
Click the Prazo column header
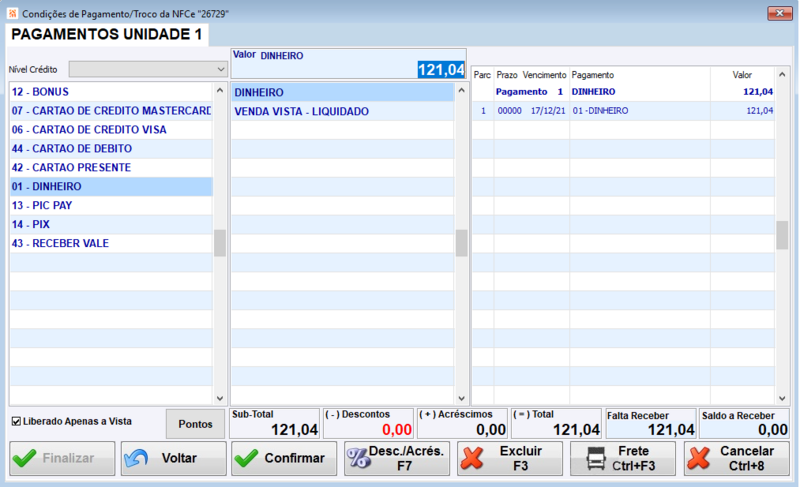[x=507, y=75]
